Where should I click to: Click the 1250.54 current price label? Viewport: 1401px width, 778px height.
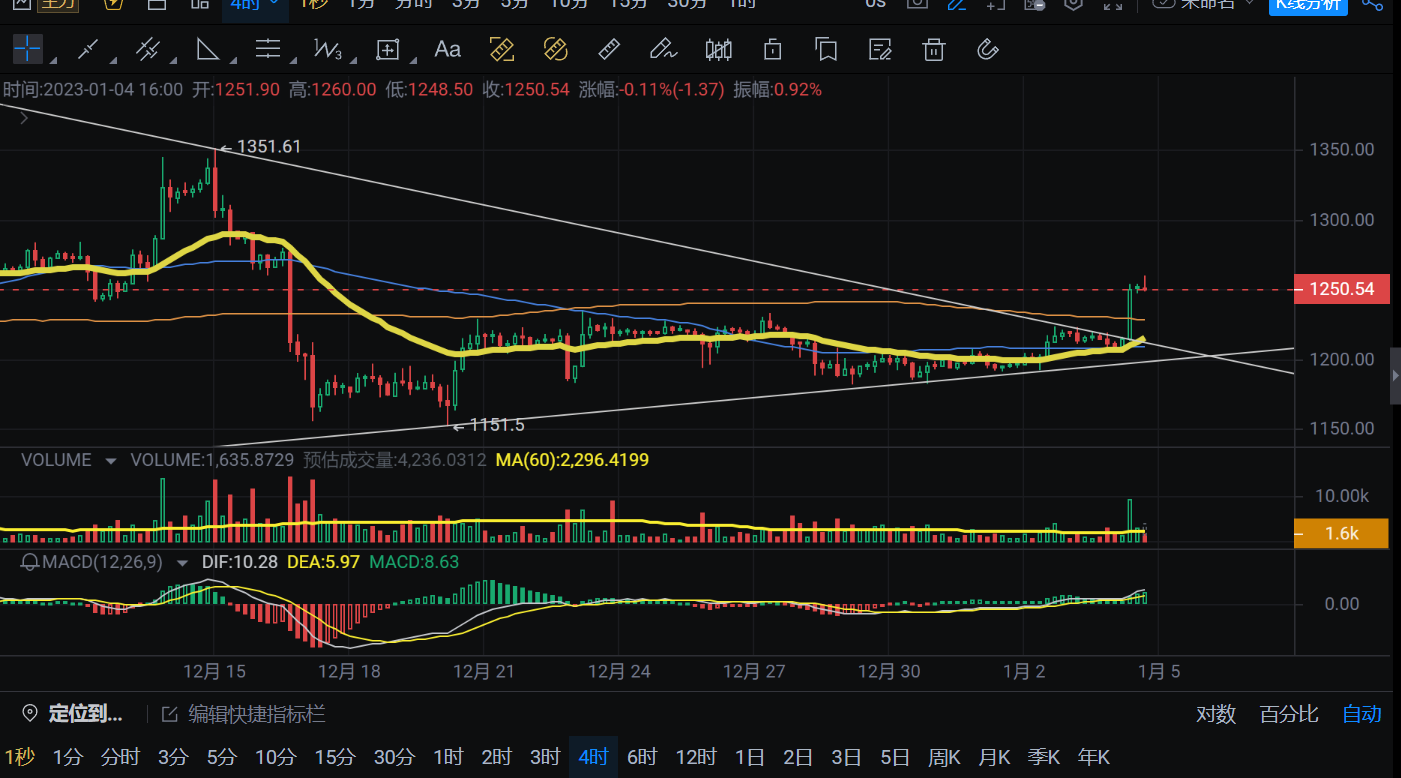tap(1341, 290)
